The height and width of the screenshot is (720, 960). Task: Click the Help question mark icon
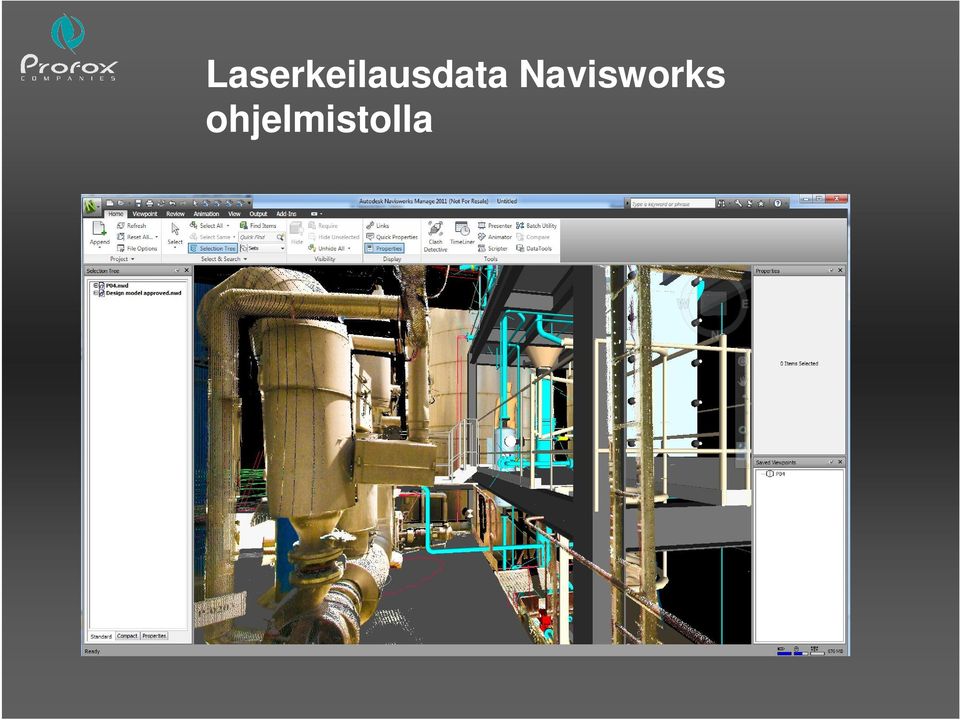[x=778, y=203]
